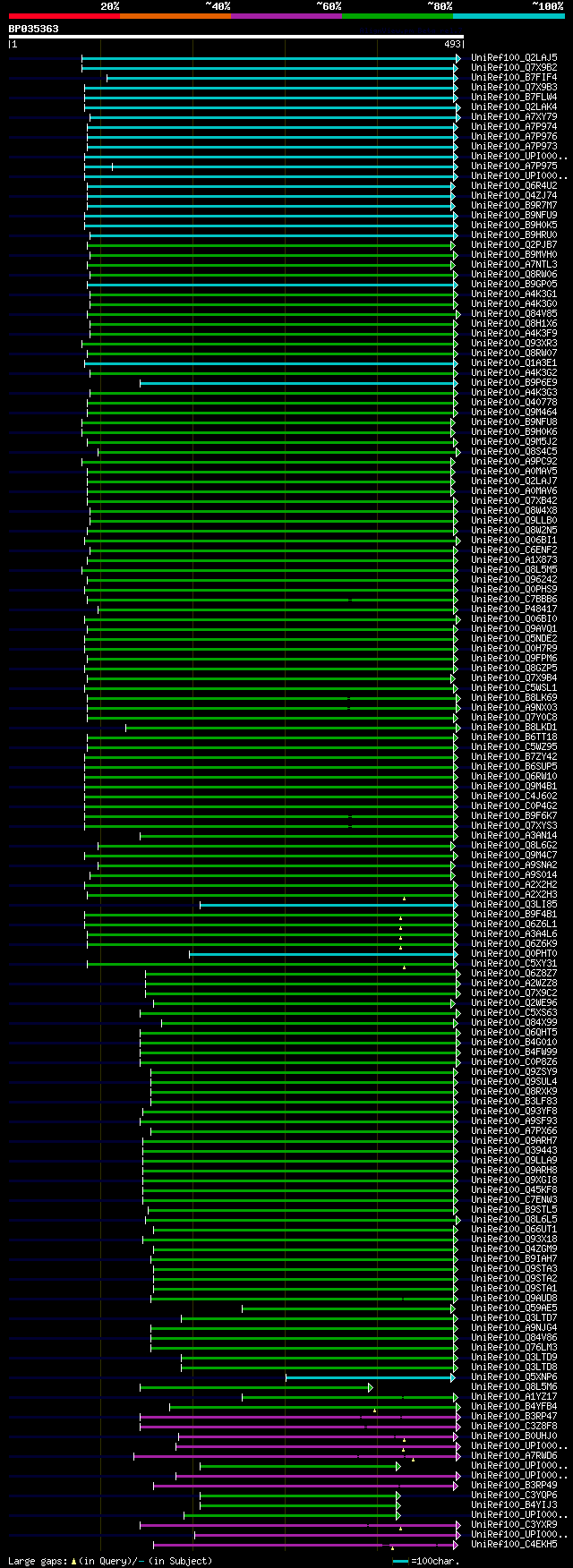Click the green alignment bar of UniRef100_Q59AE5

349,1308
